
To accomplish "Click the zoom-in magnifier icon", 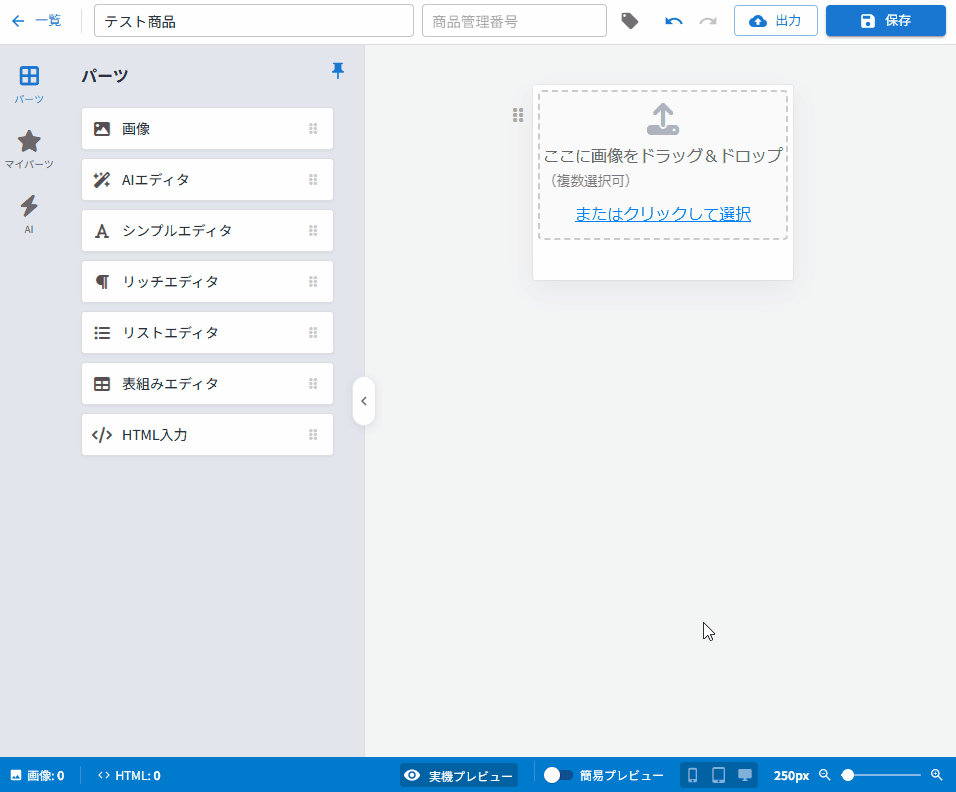I will (x=937, y=775).
